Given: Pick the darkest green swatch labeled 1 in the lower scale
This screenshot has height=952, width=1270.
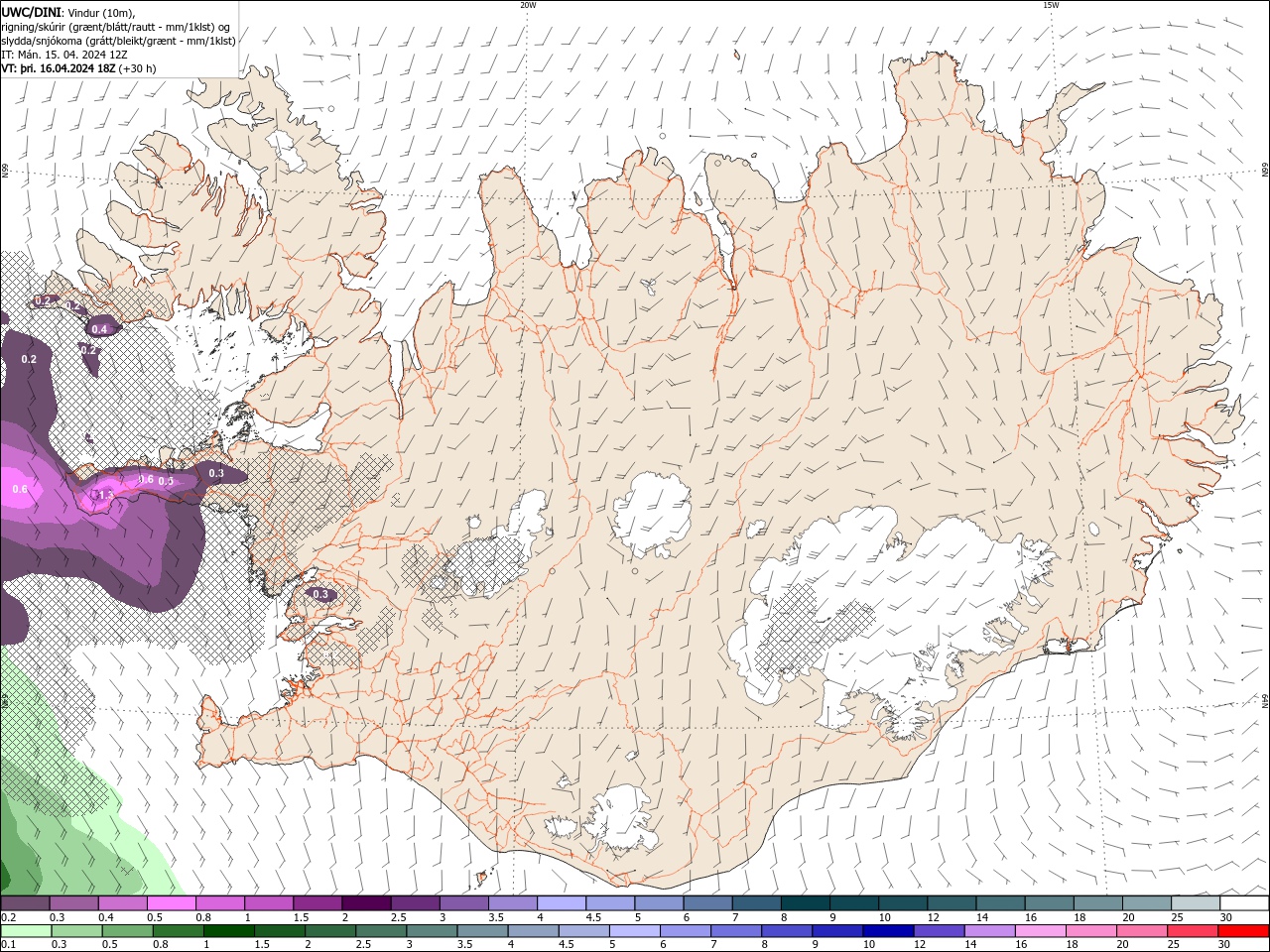Looking at the screenshot, I should [x=228, y=931].
